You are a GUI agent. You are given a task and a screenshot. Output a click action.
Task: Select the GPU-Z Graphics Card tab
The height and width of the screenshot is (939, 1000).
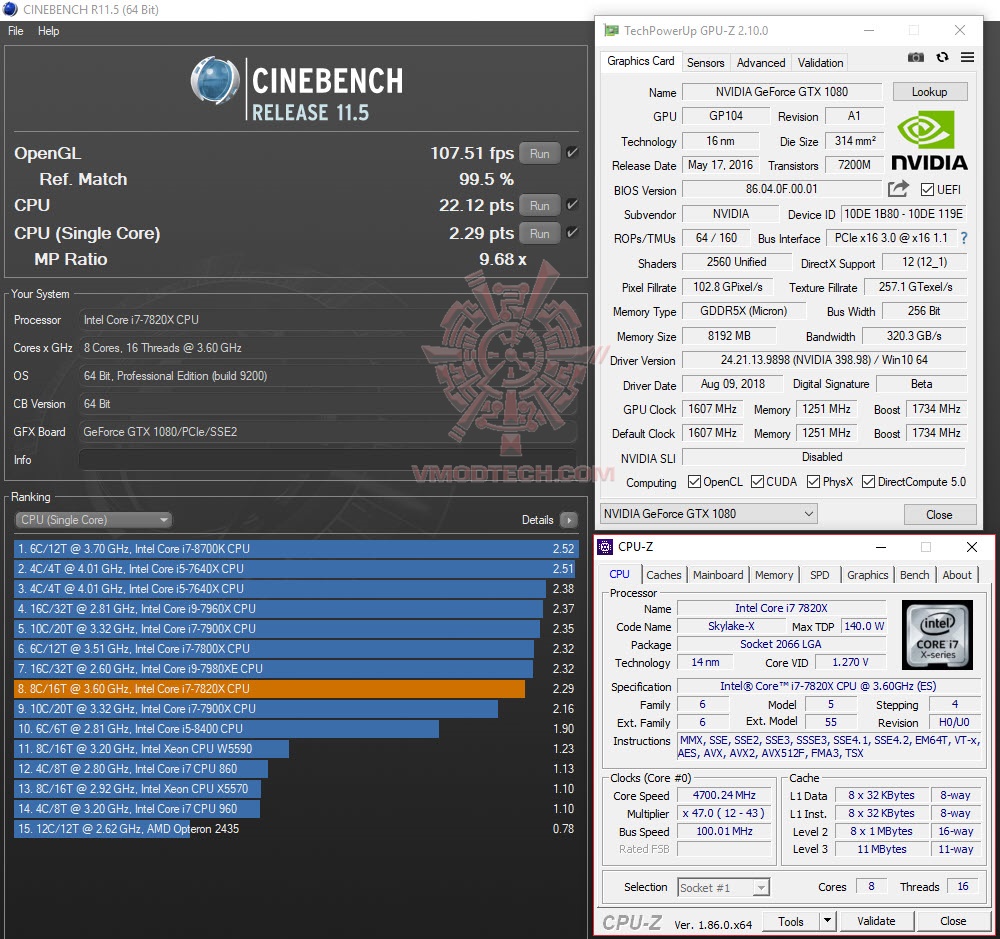(640, 61)
